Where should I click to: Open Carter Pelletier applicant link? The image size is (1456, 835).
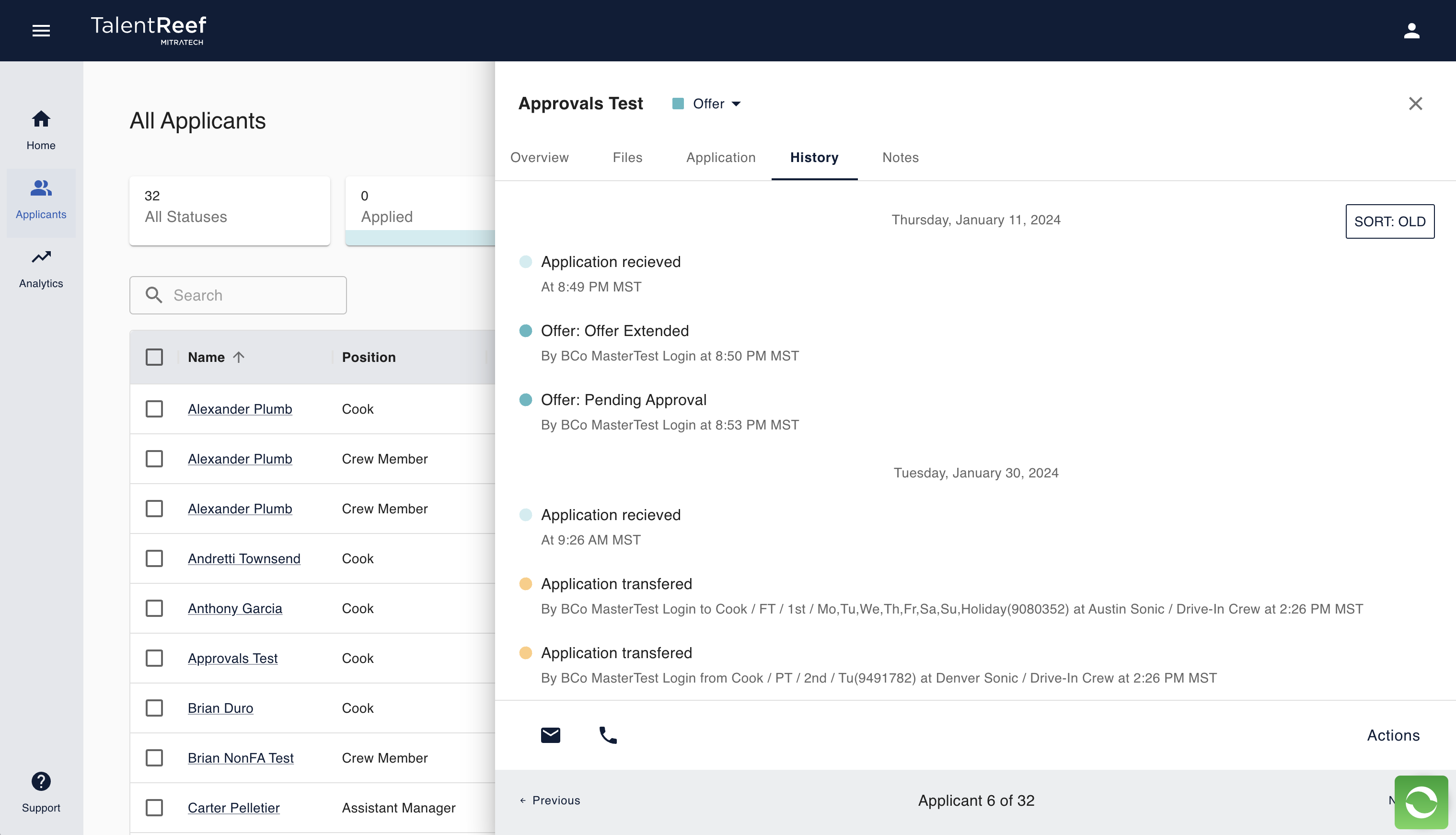(233, 808)
